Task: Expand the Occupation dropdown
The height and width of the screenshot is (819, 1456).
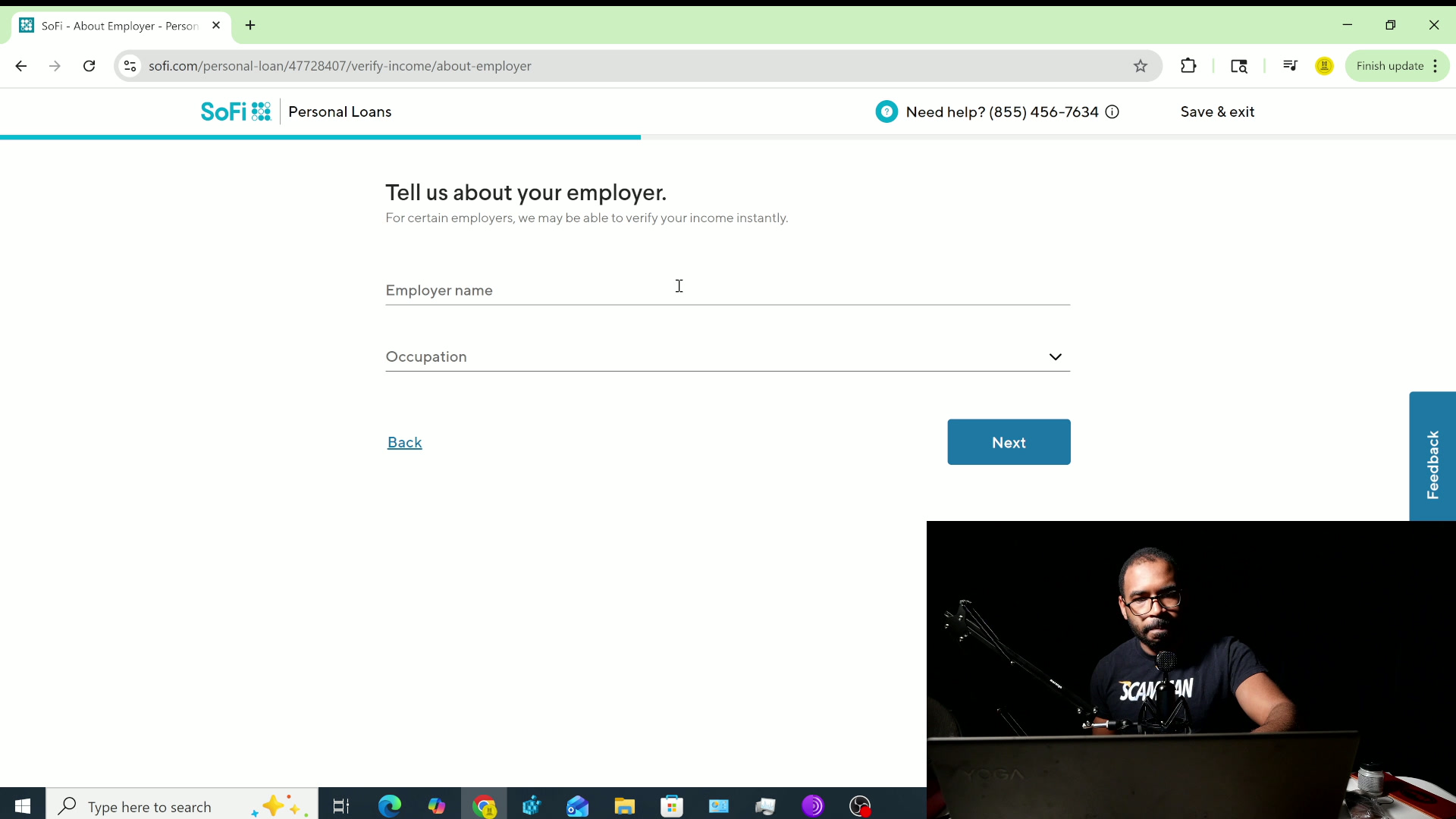Action: point(727,356)
